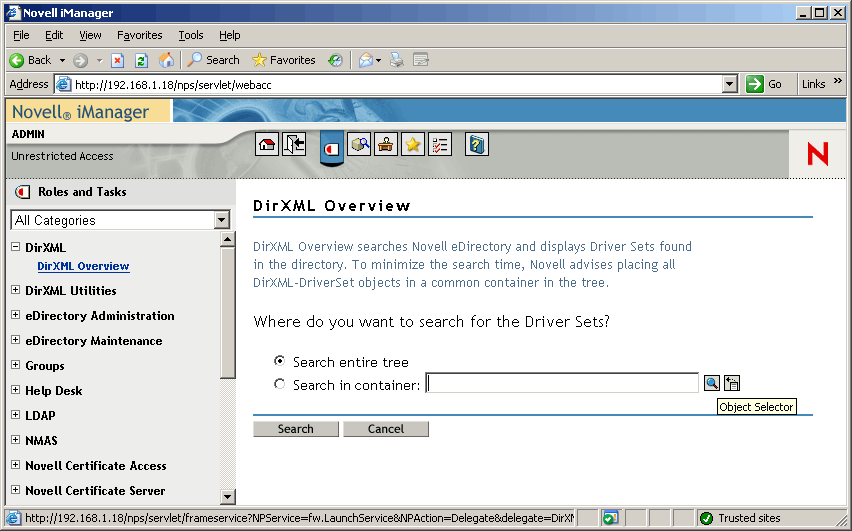Click the browser Refresh icon
Image resolution: width=852 pixels, height=531 pixels.
tap(141, 60)
